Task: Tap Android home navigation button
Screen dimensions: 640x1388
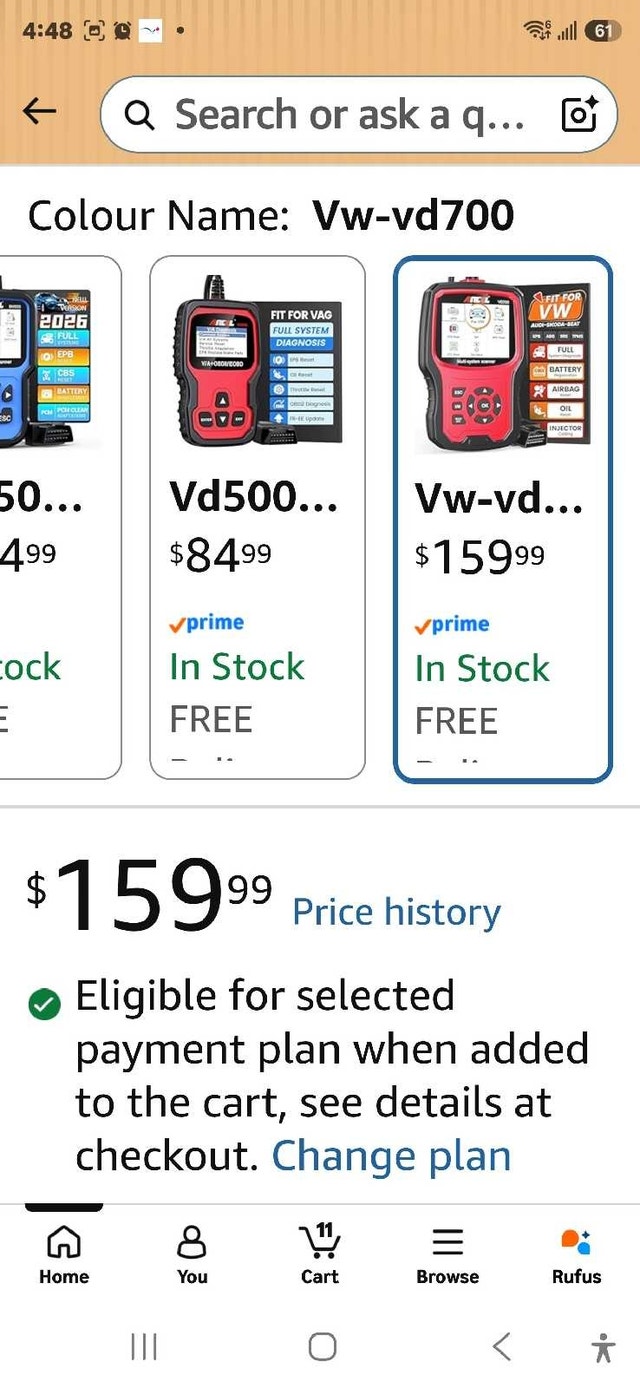Action: [x=322, y=1347]
